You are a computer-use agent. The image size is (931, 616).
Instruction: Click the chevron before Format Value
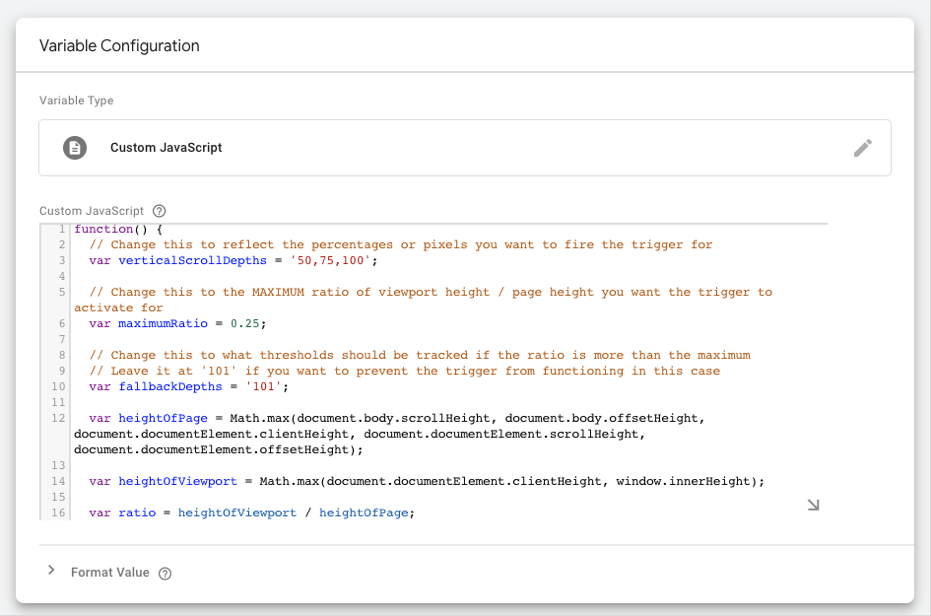point(51,570)
